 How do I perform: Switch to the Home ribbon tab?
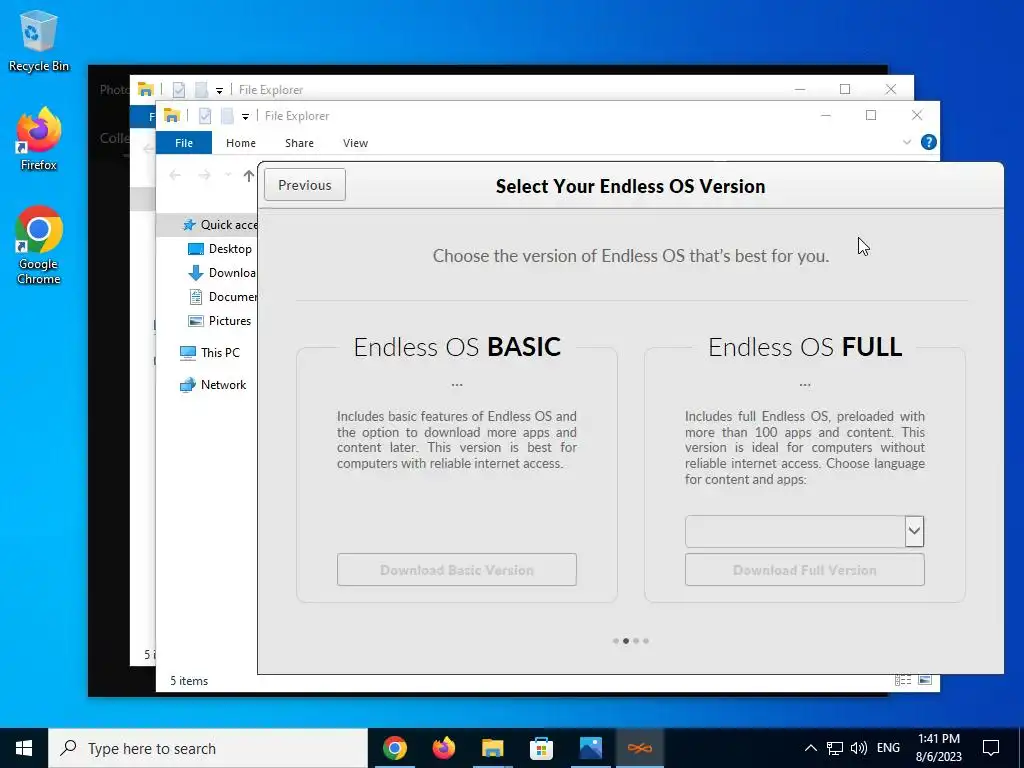(x=240, y=142)
